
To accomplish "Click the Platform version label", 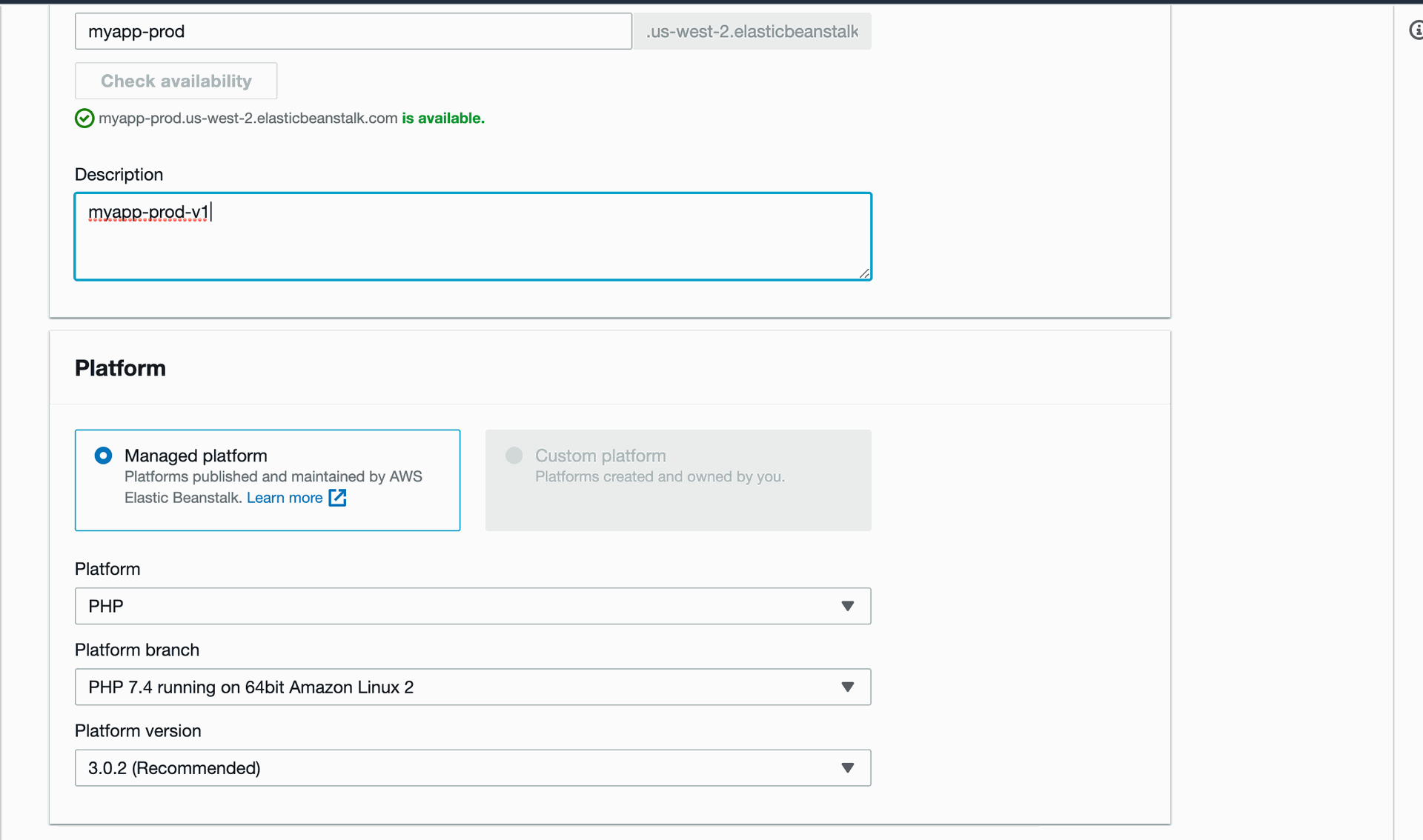I will tap(138, 731).
